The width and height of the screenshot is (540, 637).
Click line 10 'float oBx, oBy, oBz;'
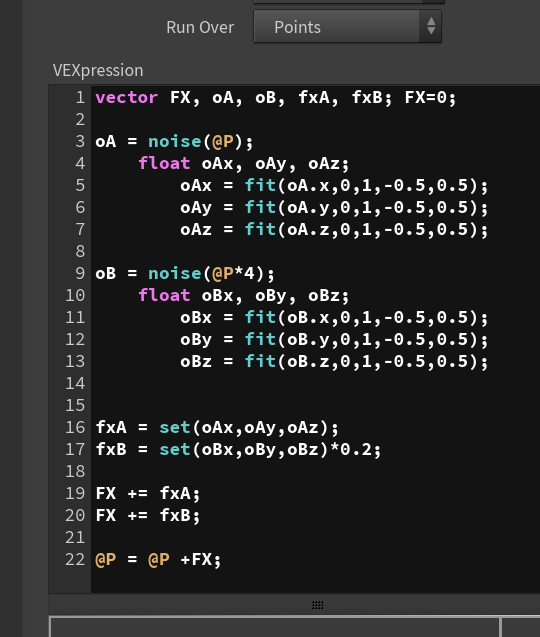coord(243,295)
